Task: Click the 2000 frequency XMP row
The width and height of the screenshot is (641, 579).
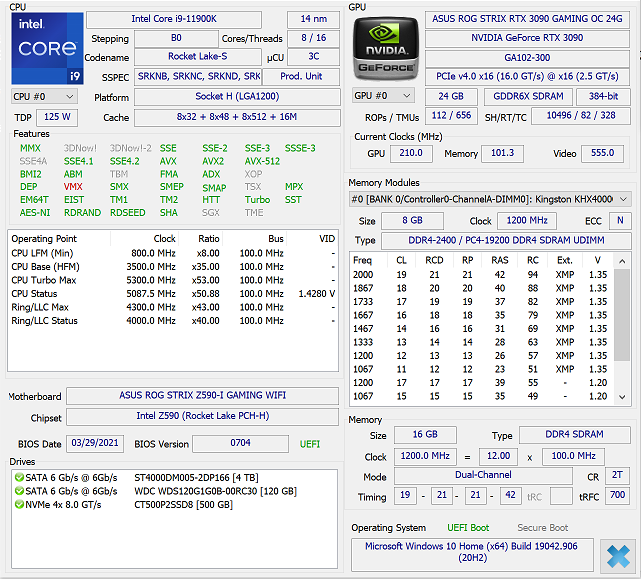Action: click(x=481, y=275)
